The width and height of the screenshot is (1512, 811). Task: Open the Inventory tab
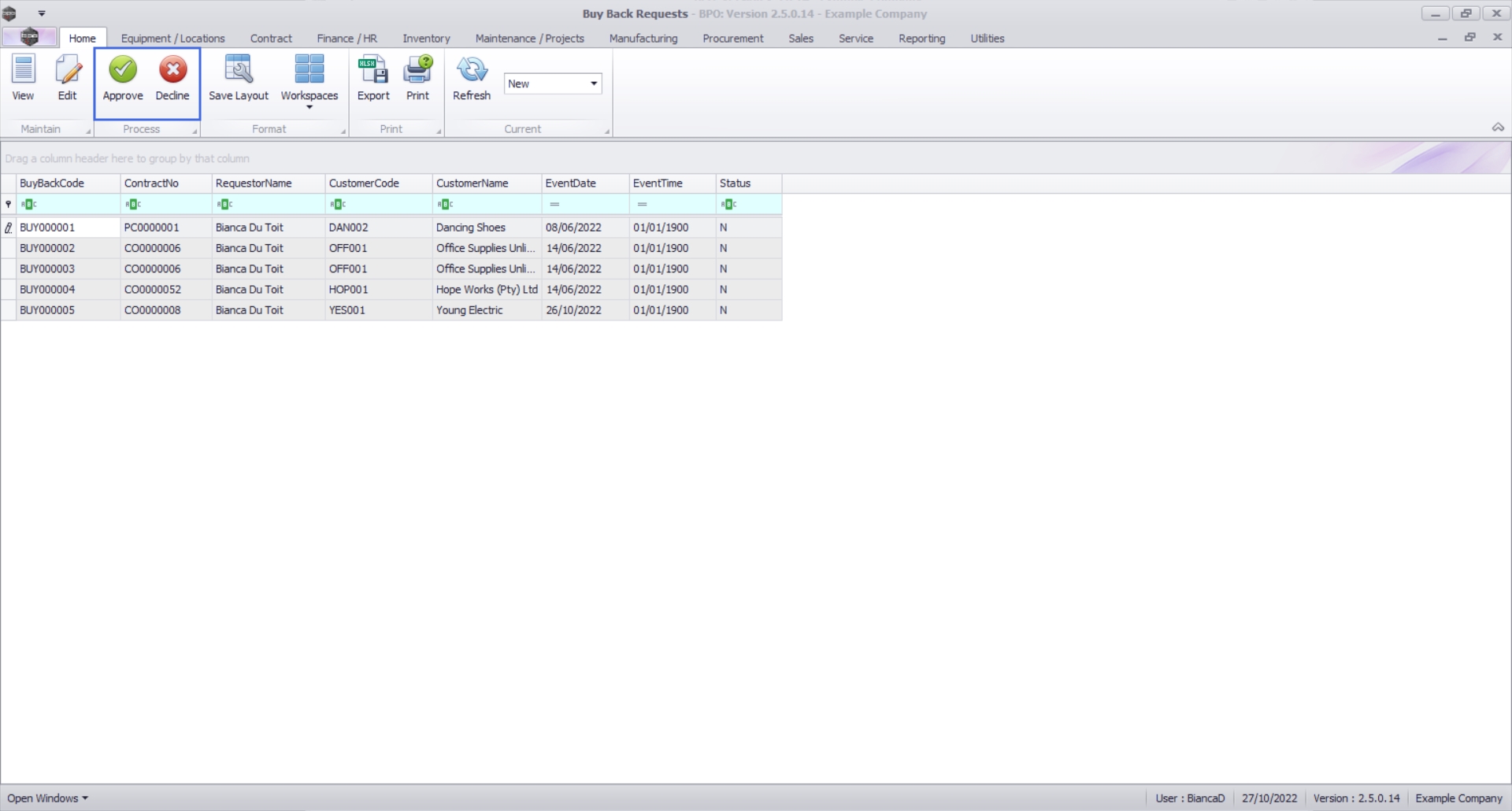(426, 38)
